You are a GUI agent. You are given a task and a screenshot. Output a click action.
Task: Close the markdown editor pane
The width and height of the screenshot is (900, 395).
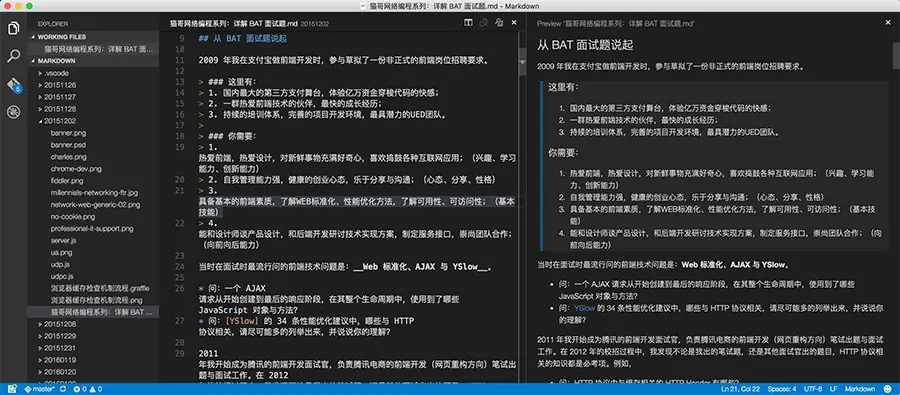click(x=514, y=23)
